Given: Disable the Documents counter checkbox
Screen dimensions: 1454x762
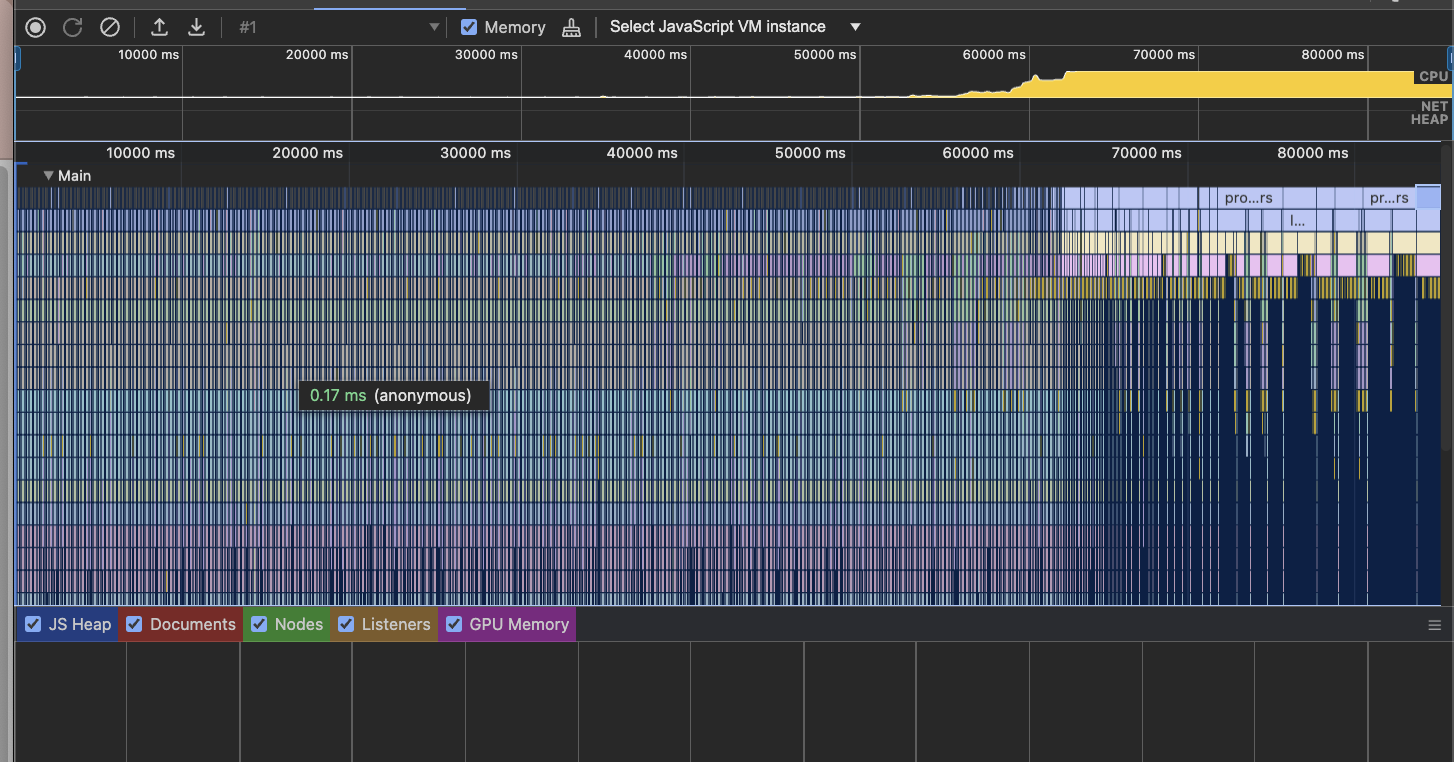Looking at the screenshot, I should [135, 624].
